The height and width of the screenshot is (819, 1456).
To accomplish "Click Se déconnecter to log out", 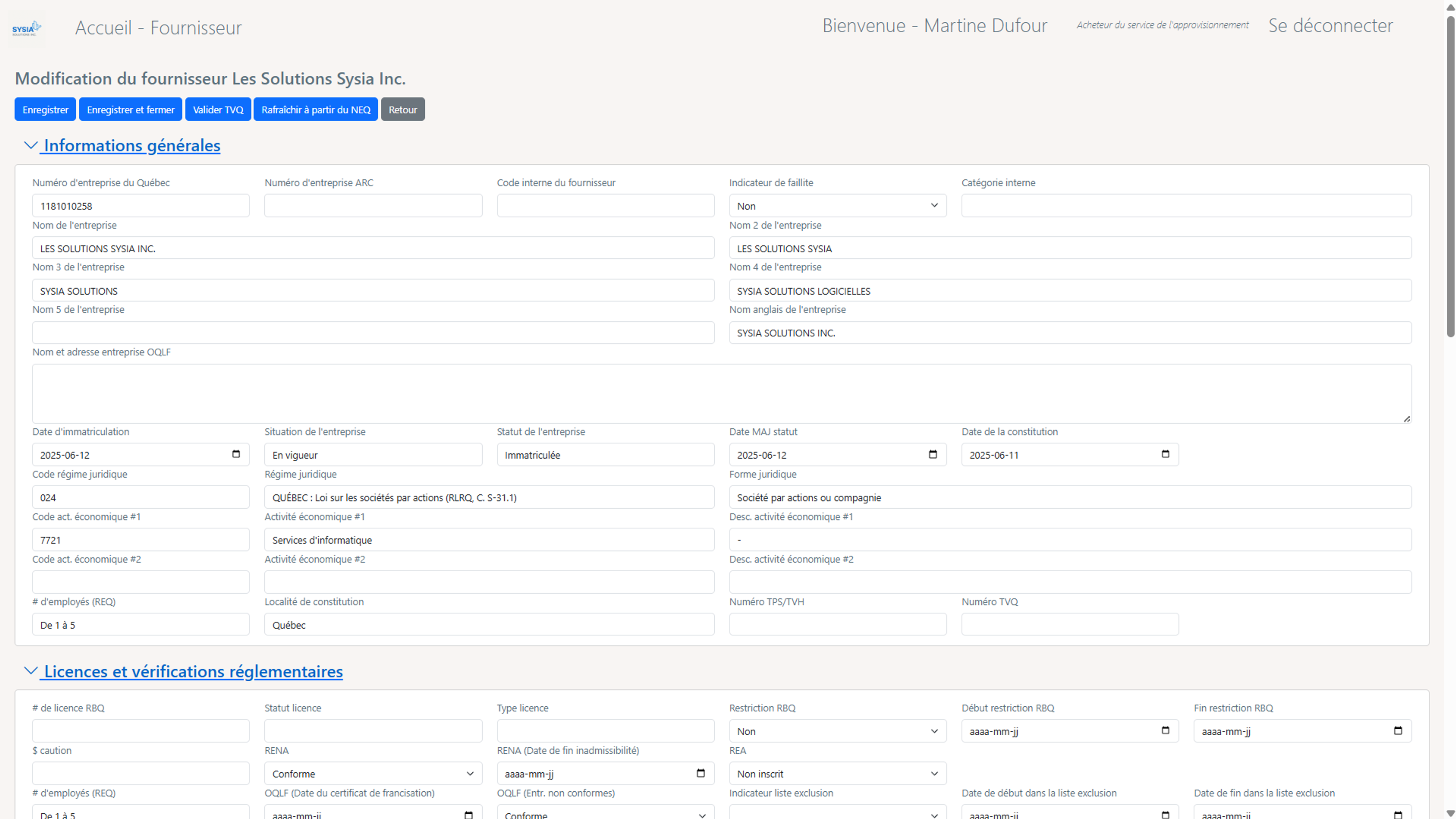I will pos(1330,25).
